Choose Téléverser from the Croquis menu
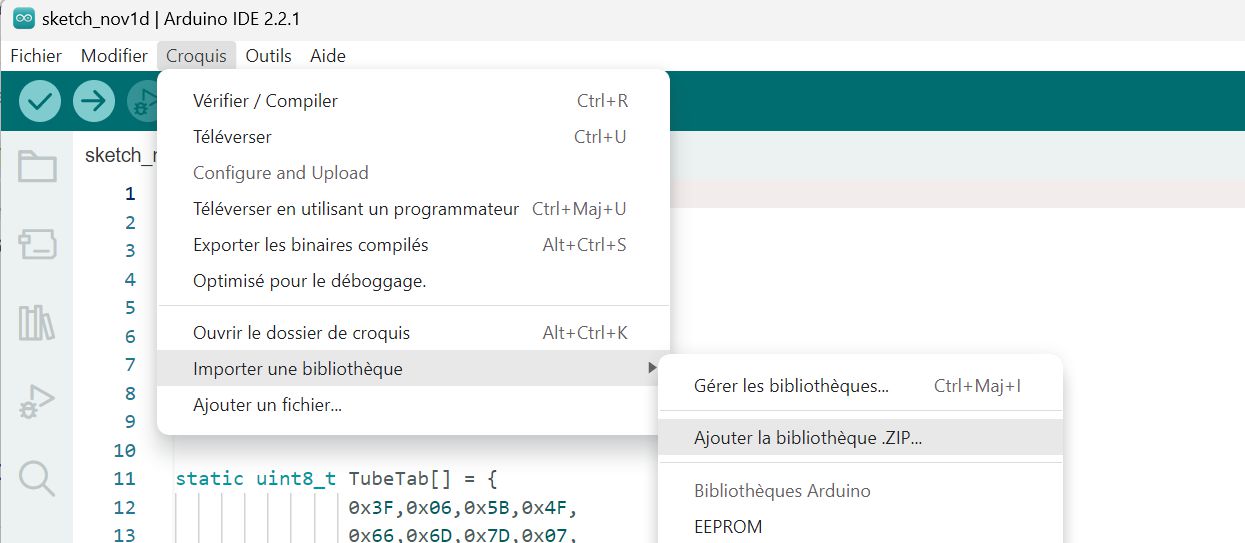This screenshot has height=543, width=1245. click(x=413, y=137)
